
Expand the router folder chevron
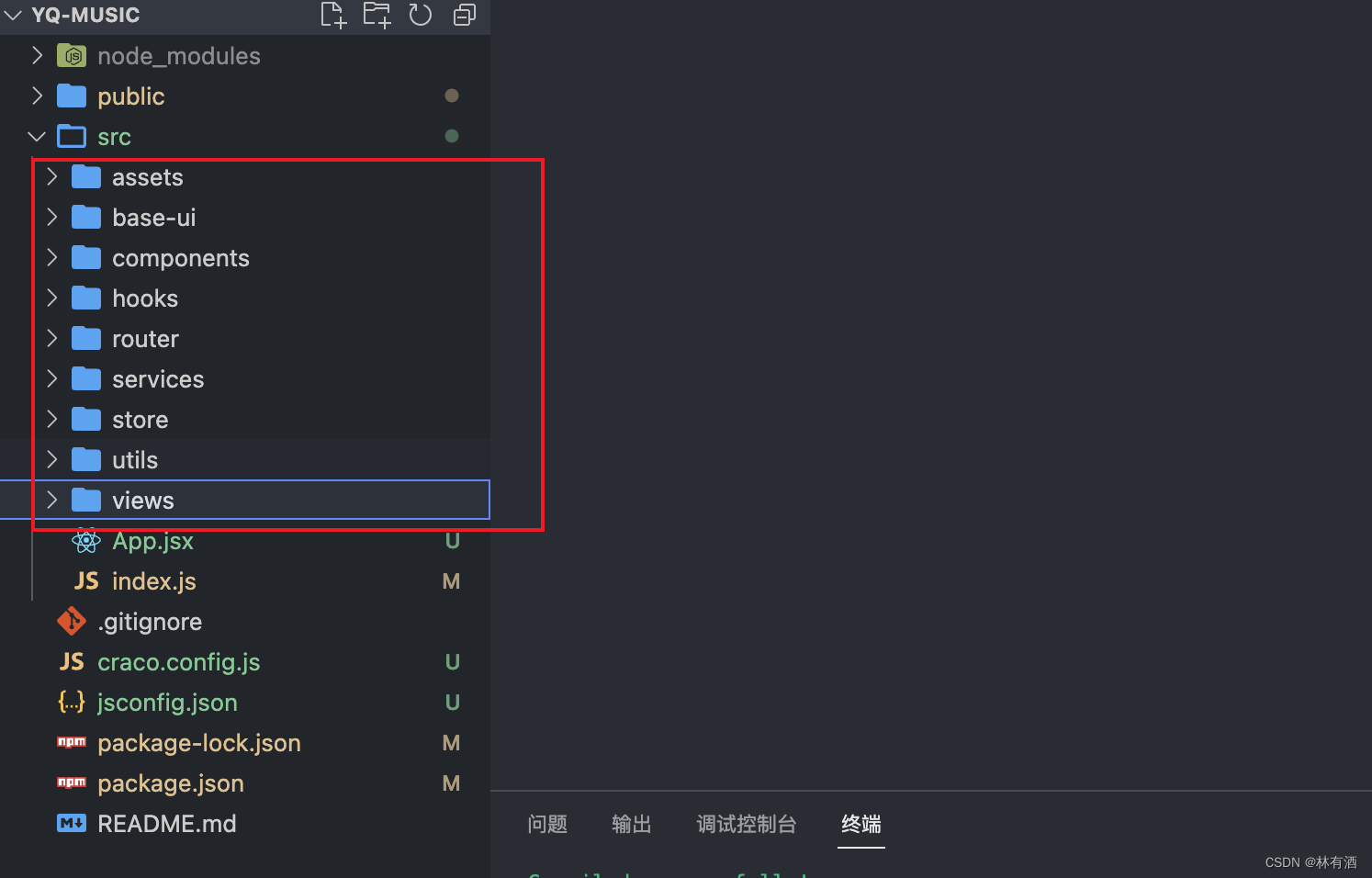point(51,338)
